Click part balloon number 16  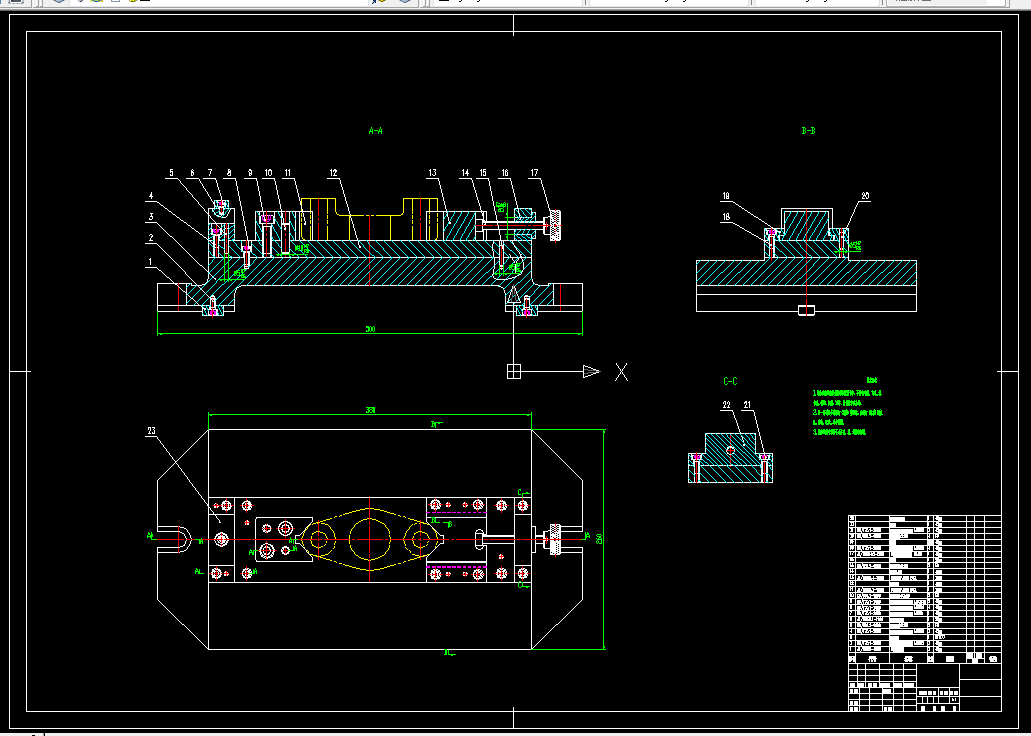coord(505,174)
